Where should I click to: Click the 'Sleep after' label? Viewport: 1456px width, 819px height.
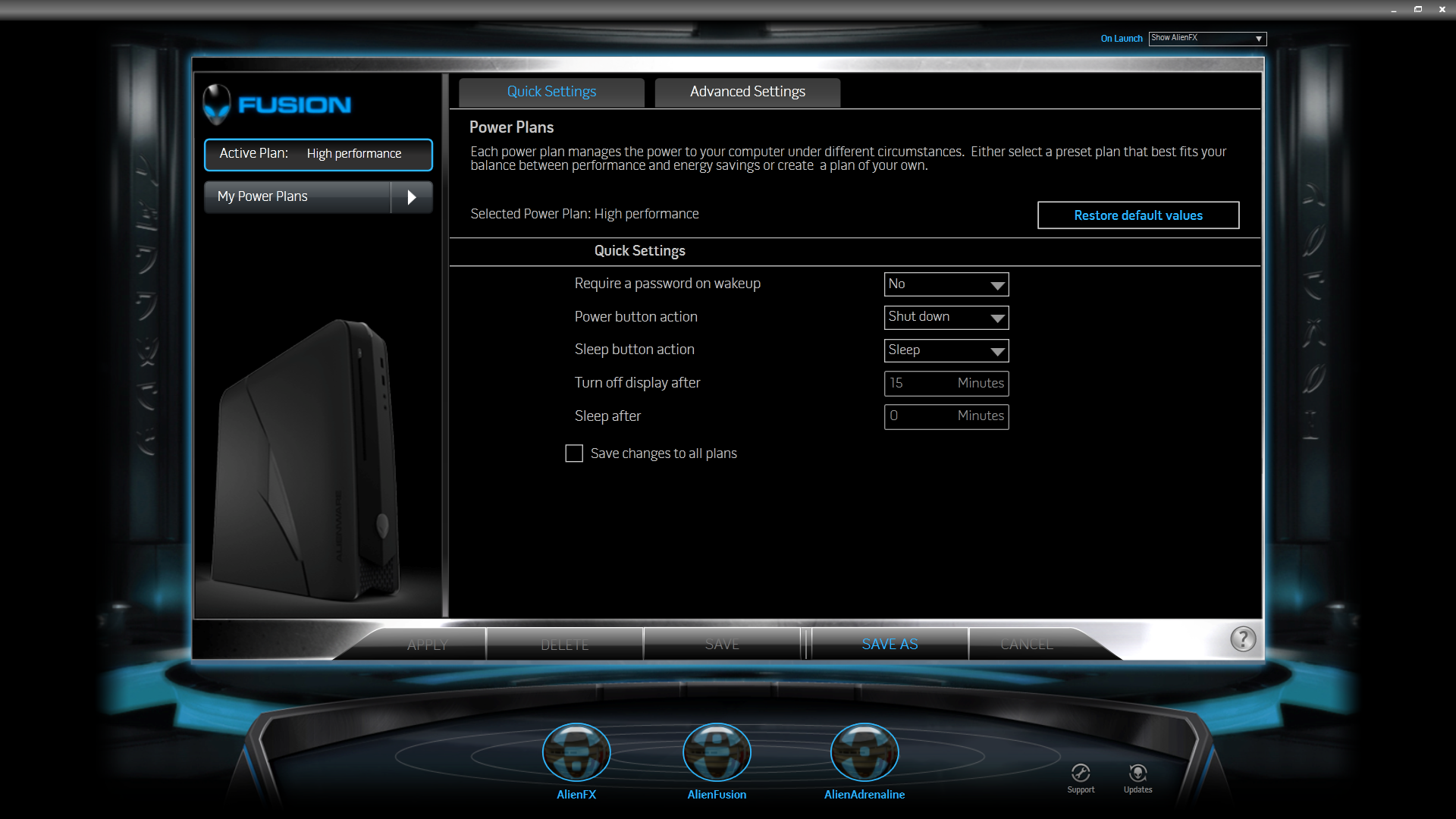(x=607, y=416)
